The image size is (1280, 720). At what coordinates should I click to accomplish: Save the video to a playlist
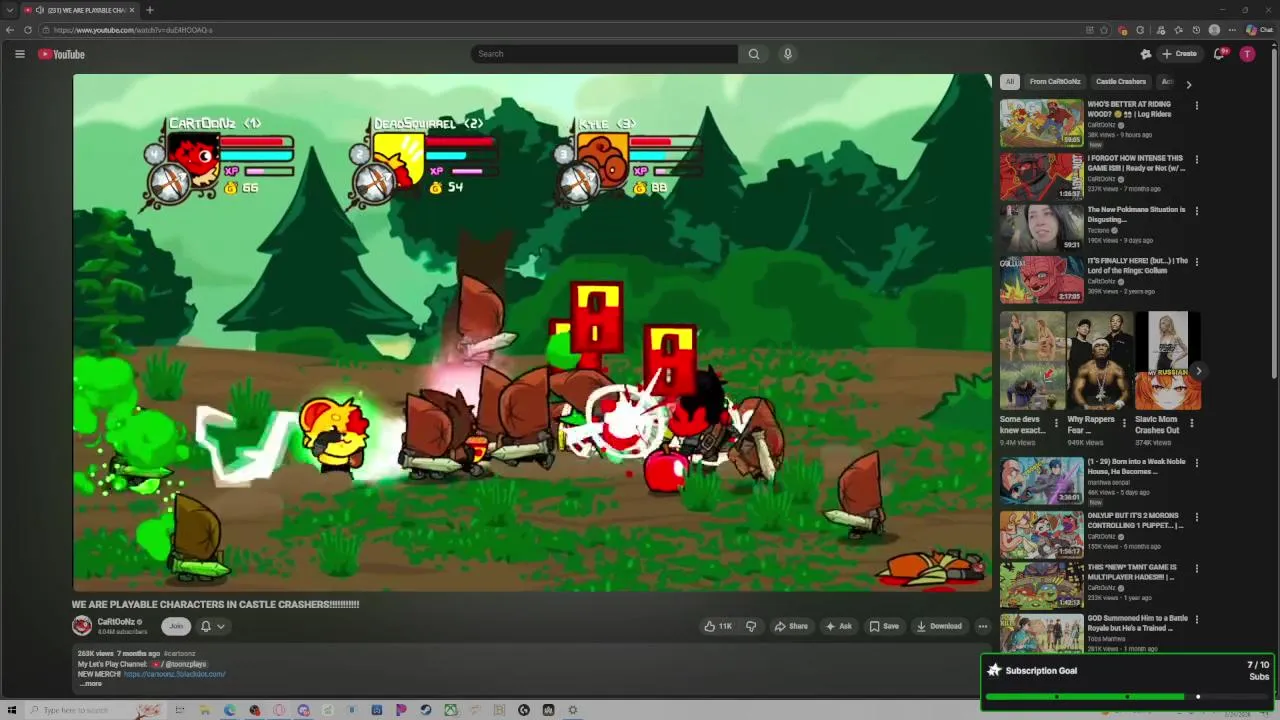(x=884, y=626)
